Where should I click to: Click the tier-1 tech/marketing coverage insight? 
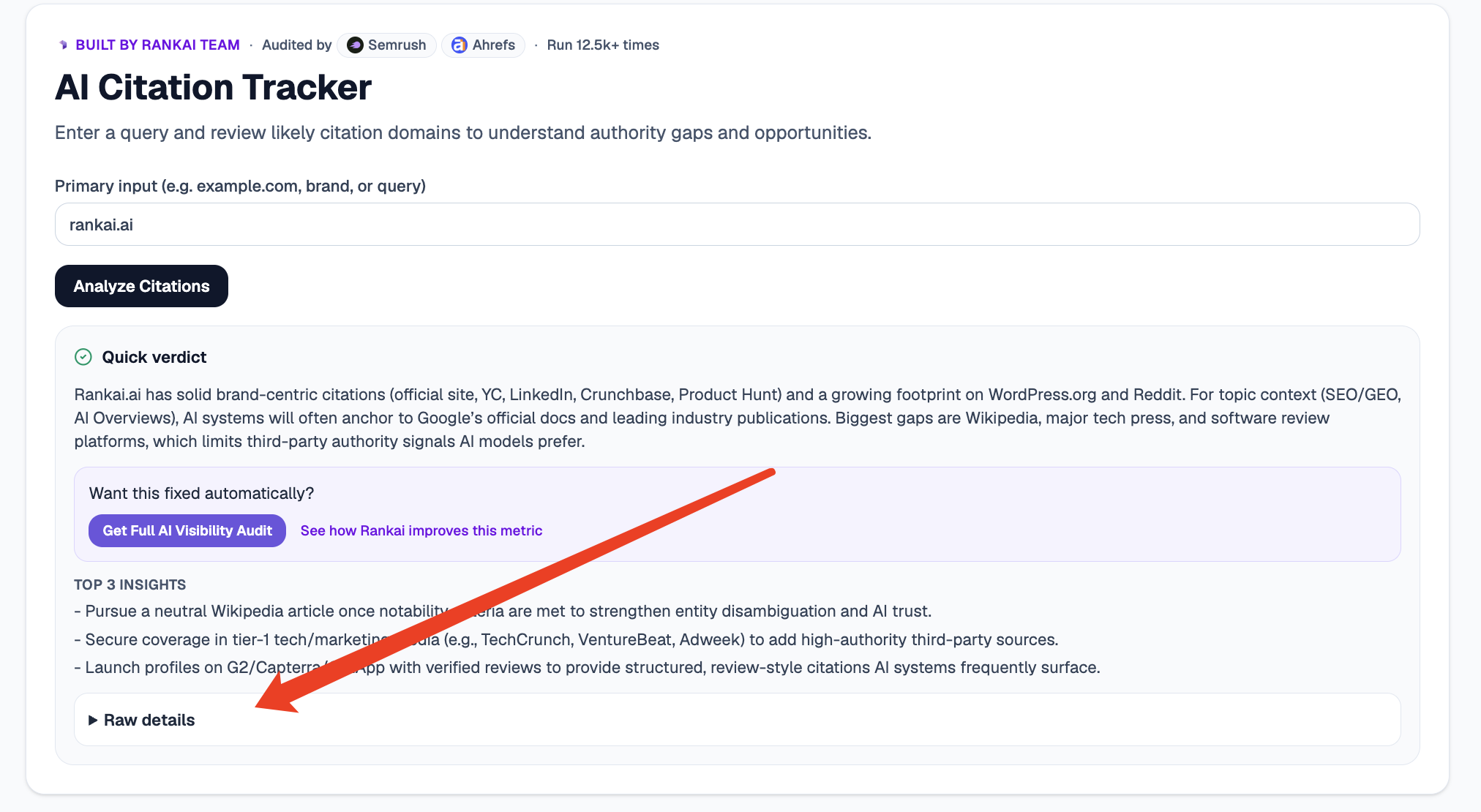click(x=566, y=639)
